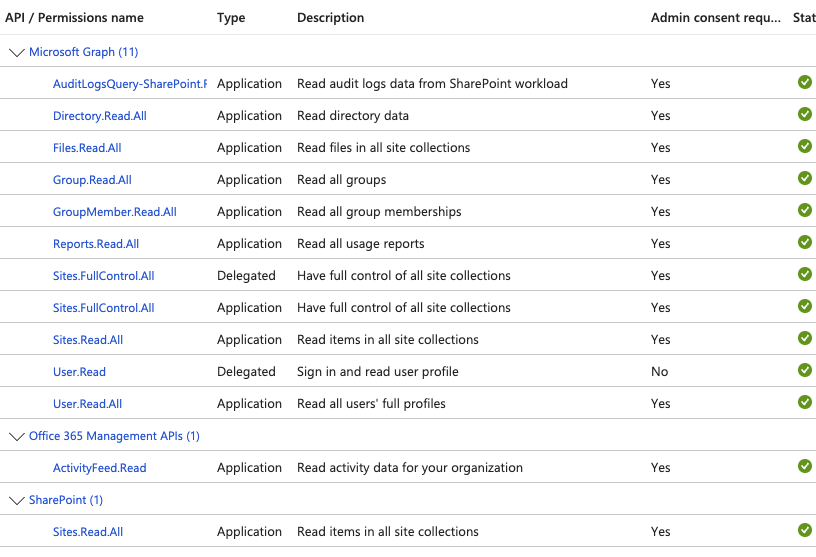The width and height of the screenshot is (816, 557).
Task: Click the status check icon for Group.Read.All
Action: (805, 178)
